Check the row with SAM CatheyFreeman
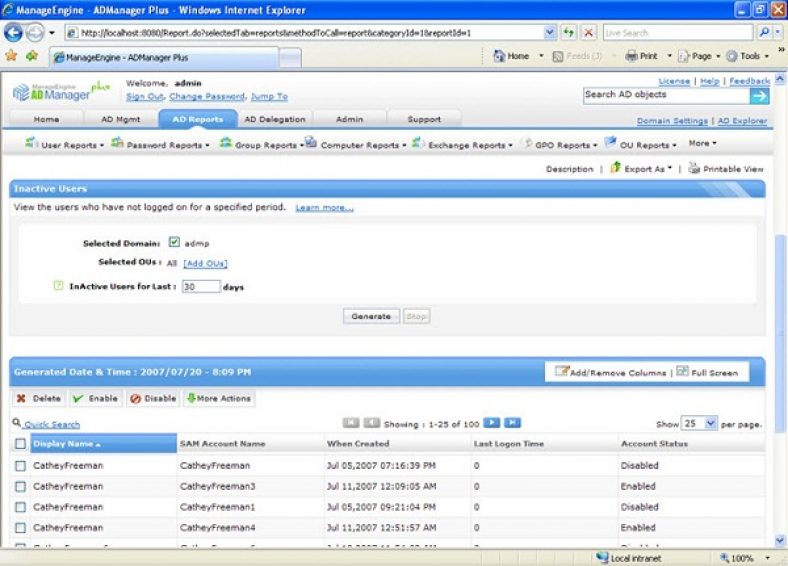The height and width of the screenshot is (566, 788). (20, 466)
